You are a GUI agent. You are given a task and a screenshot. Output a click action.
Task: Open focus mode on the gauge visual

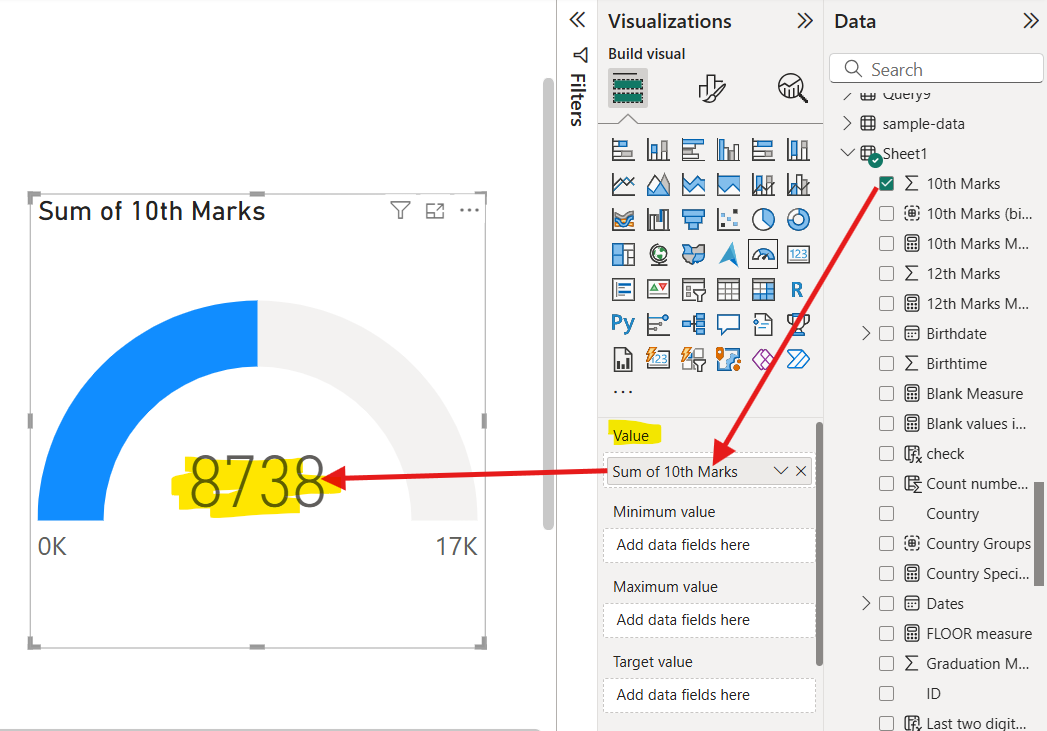coord(434,210)
